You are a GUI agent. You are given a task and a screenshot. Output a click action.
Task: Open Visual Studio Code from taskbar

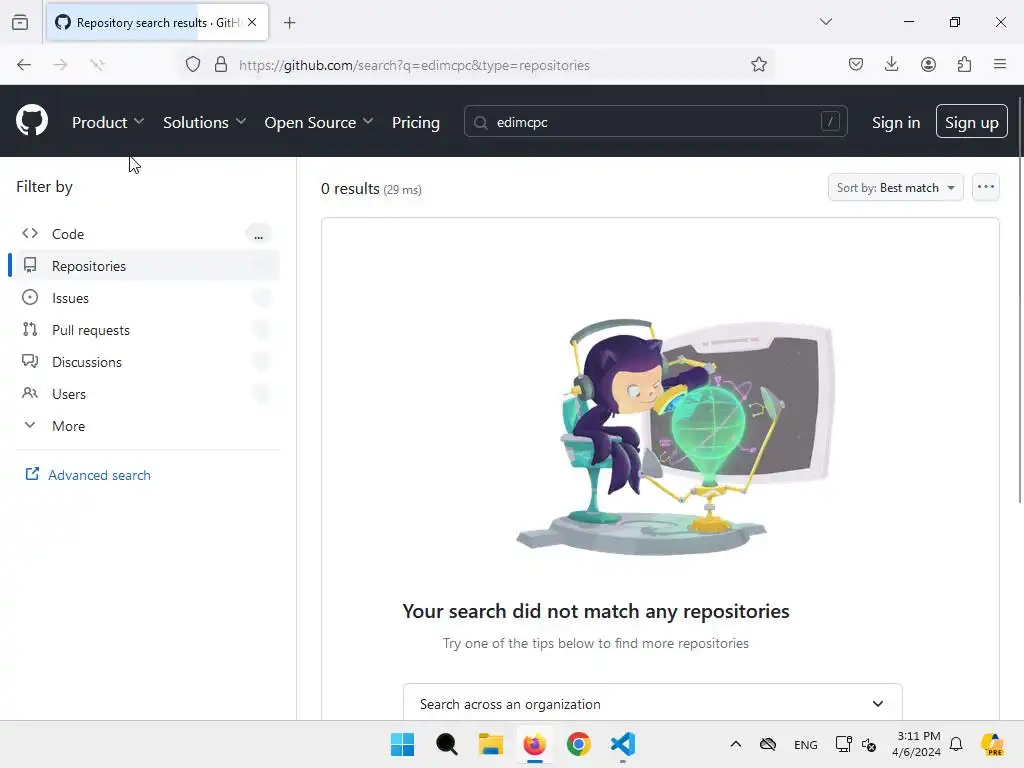pos(622,744)
